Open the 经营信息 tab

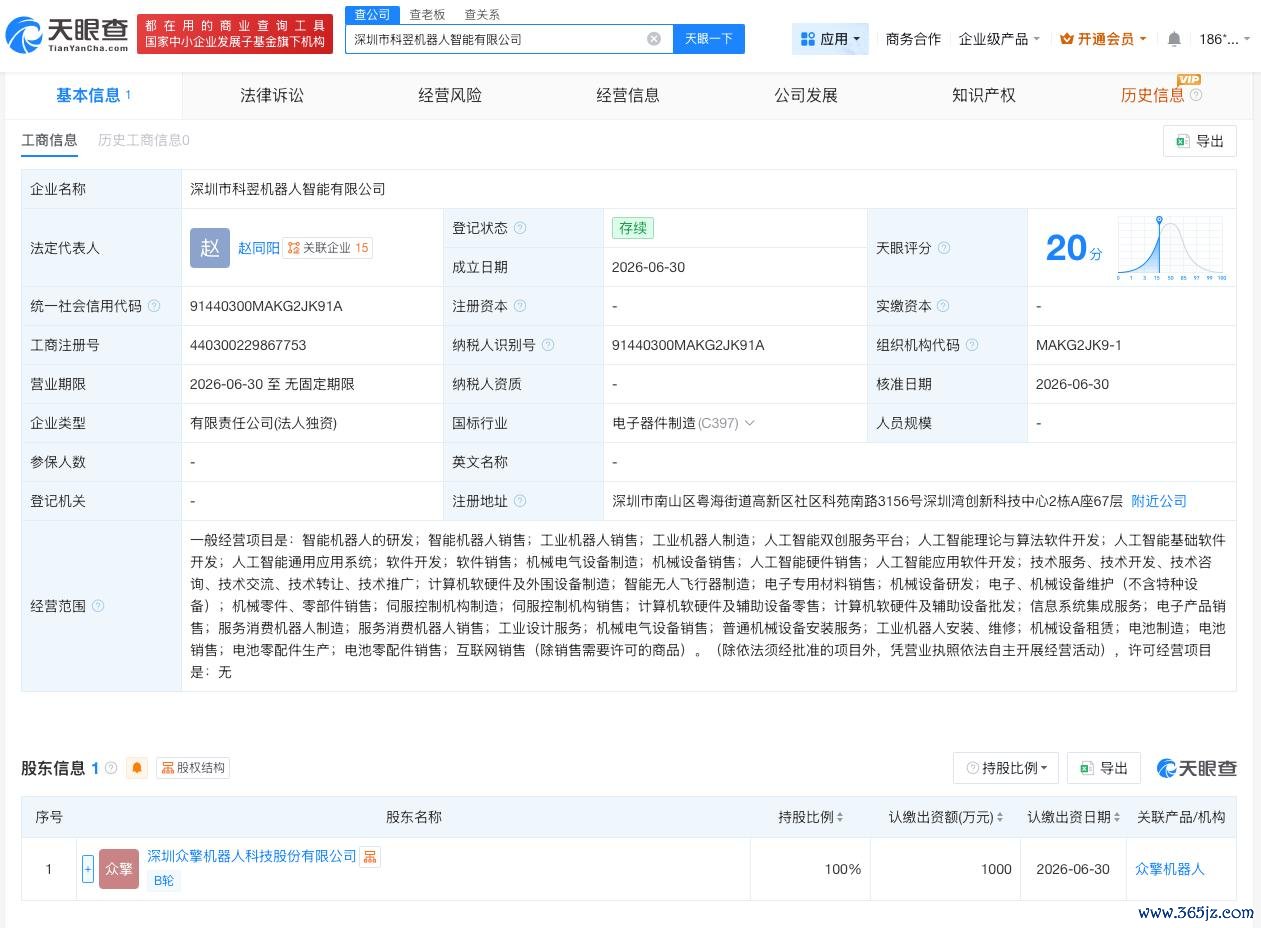(628, 95)
